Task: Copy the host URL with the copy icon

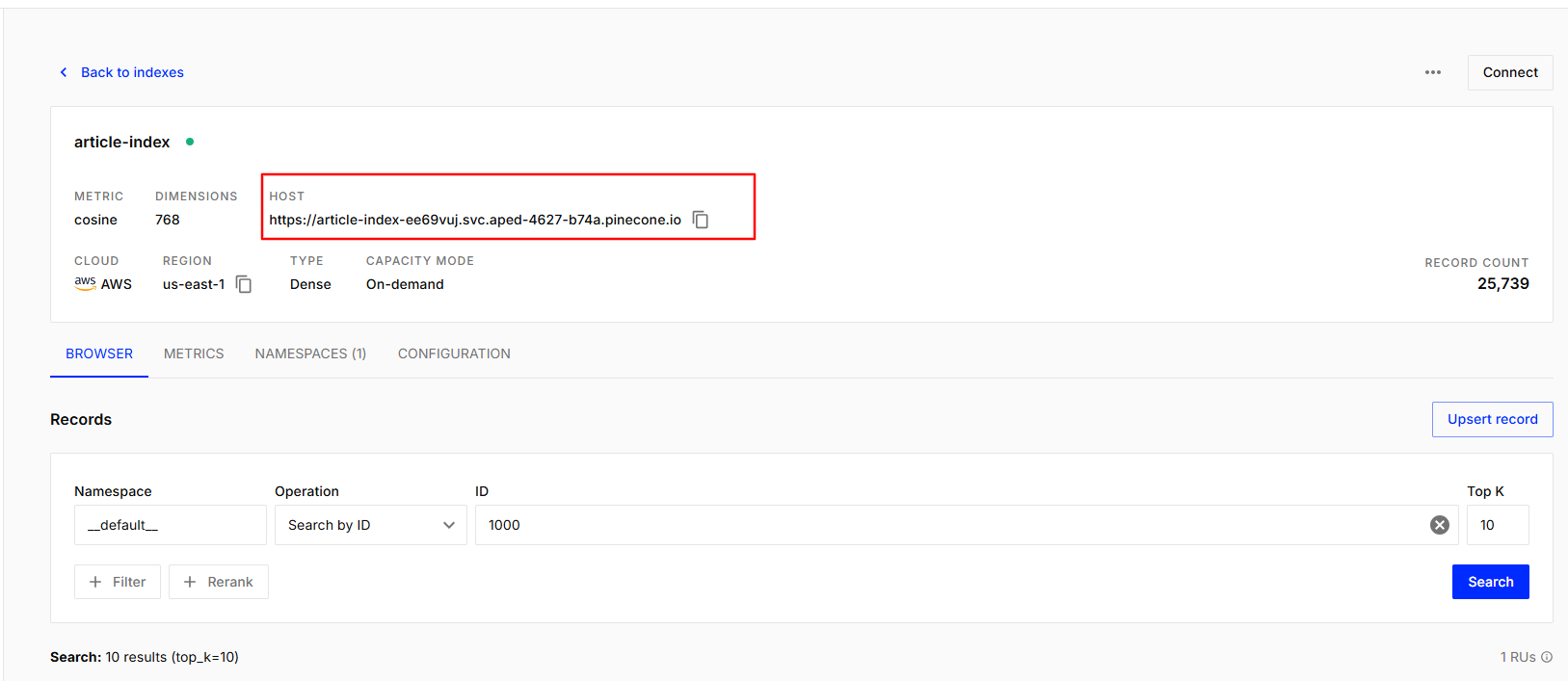Action: (701, 220)
